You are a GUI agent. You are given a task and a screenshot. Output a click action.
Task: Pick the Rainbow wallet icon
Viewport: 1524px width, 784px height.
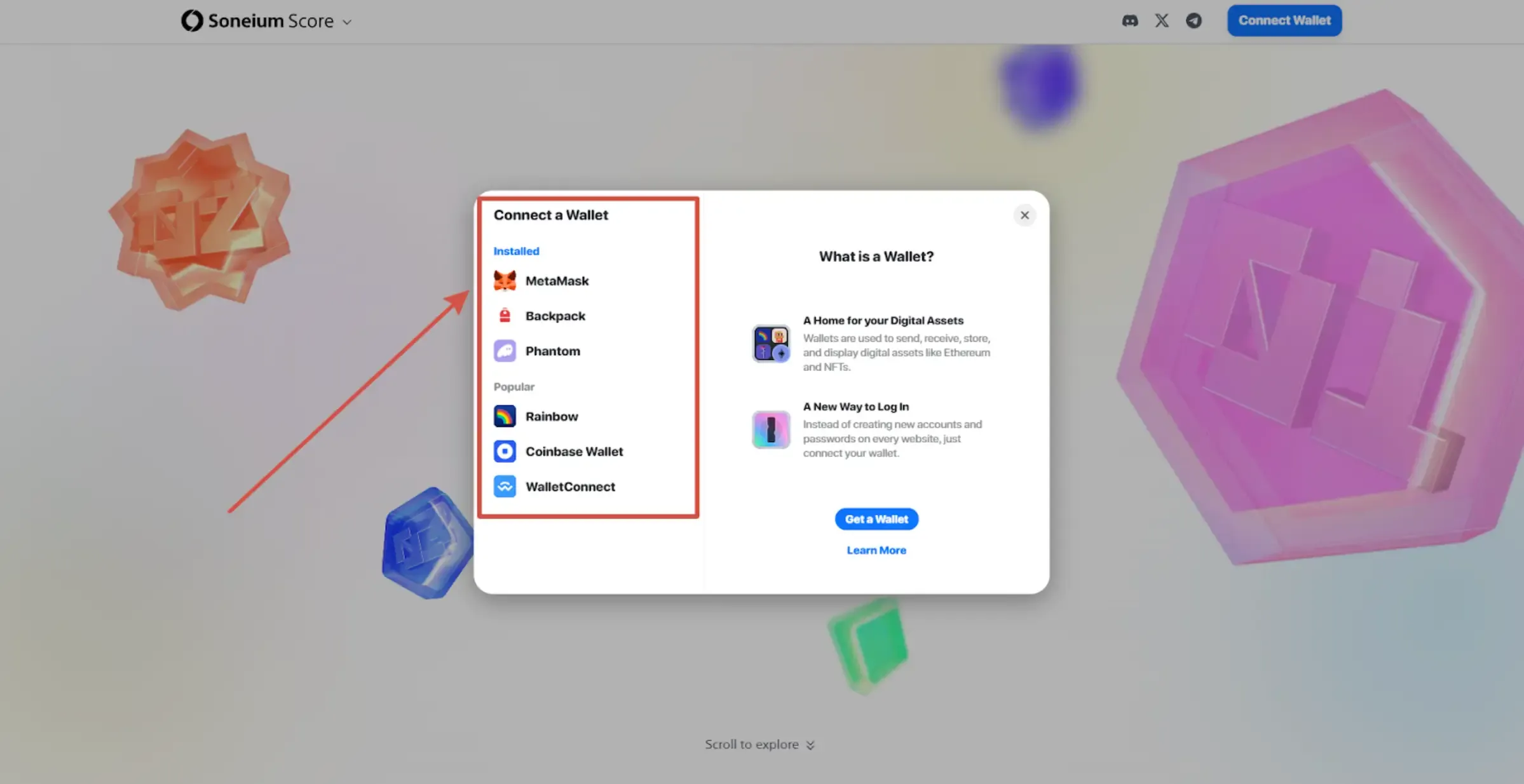(x=504, y=416)
